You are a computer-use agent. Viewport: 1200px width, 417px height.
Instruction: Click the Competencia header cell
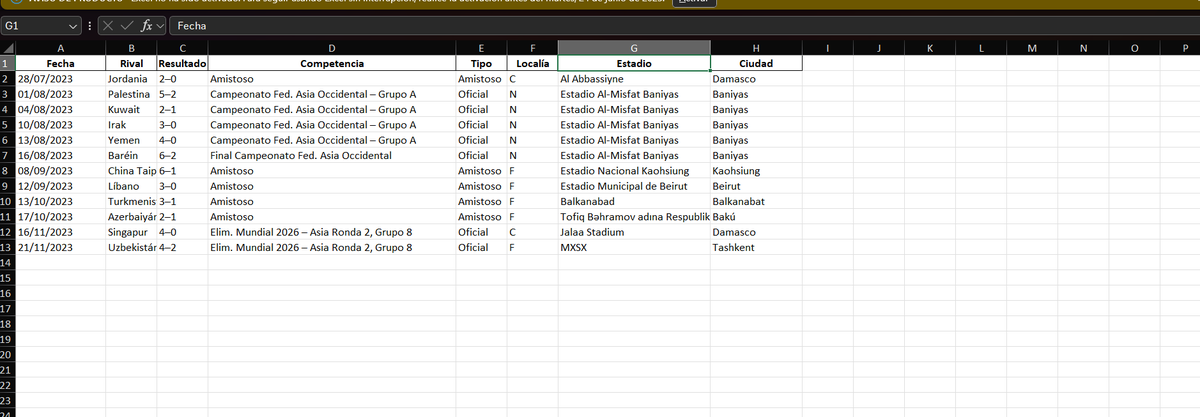click(331, 63)
